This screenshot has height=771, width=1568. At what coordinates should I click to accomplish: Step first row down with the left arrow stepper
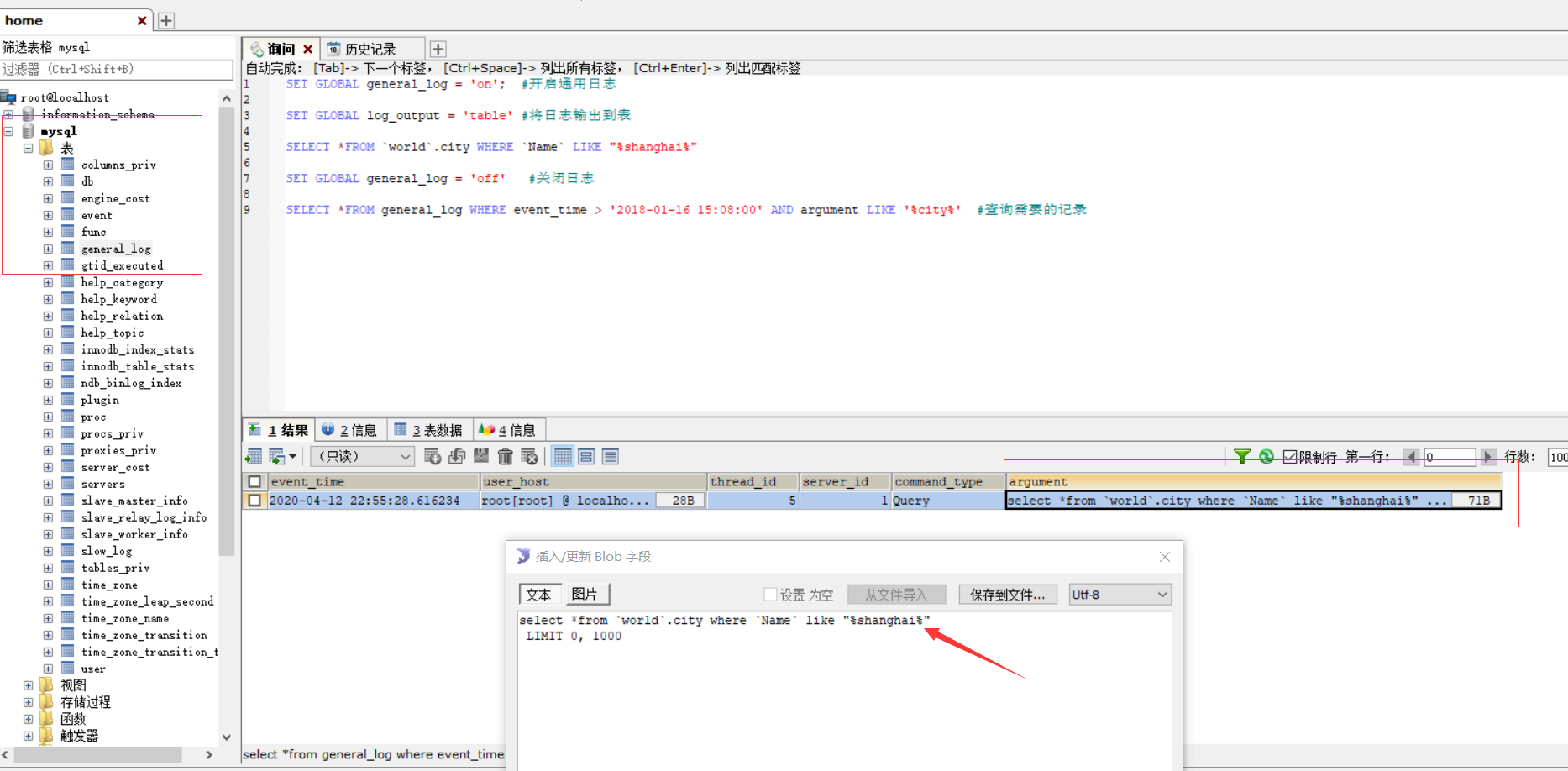(x=1412, y=456)
